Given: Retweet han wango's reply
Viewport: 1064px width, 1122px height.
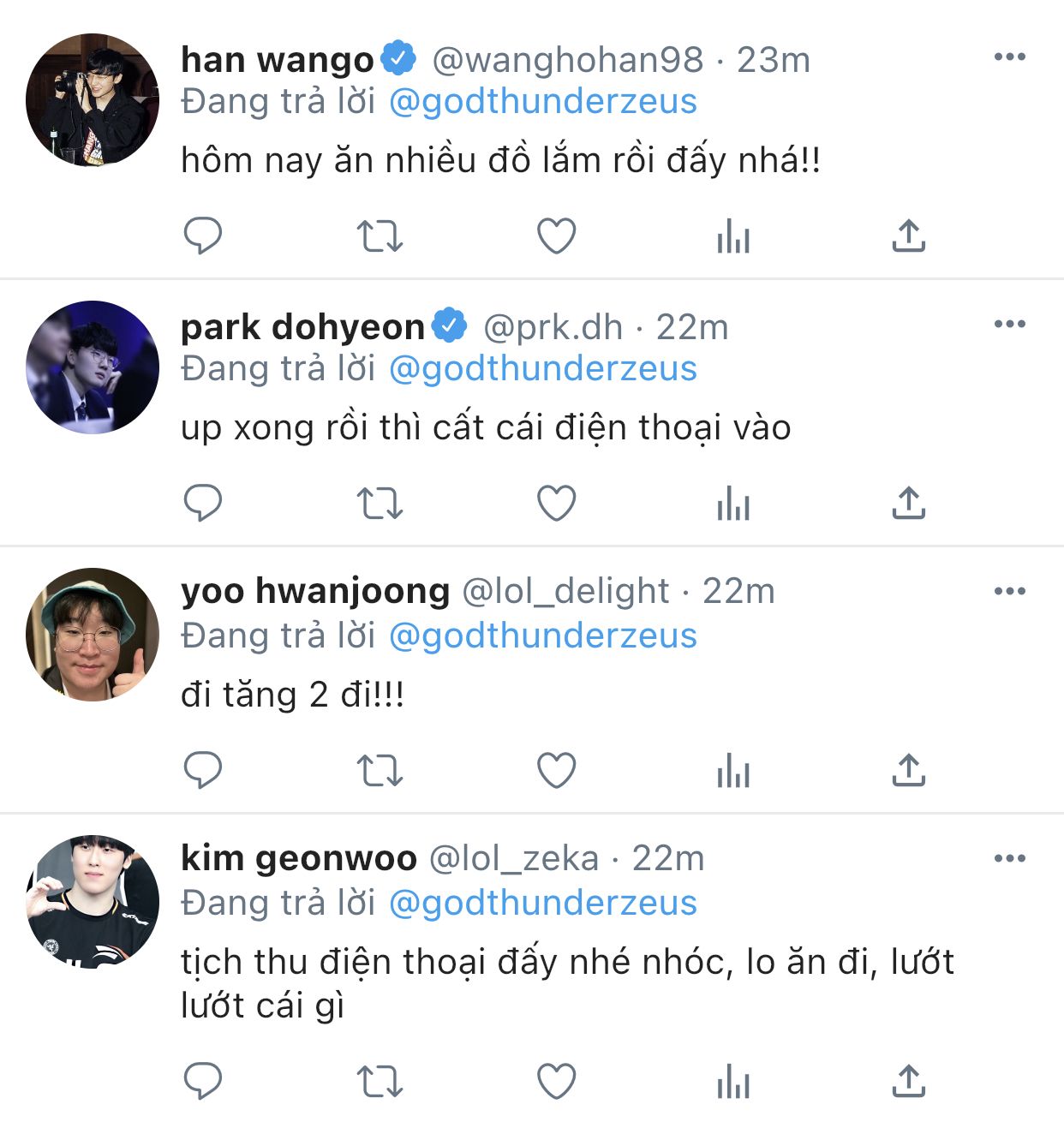Looking at the screenshot, I should tap(379, 236).
